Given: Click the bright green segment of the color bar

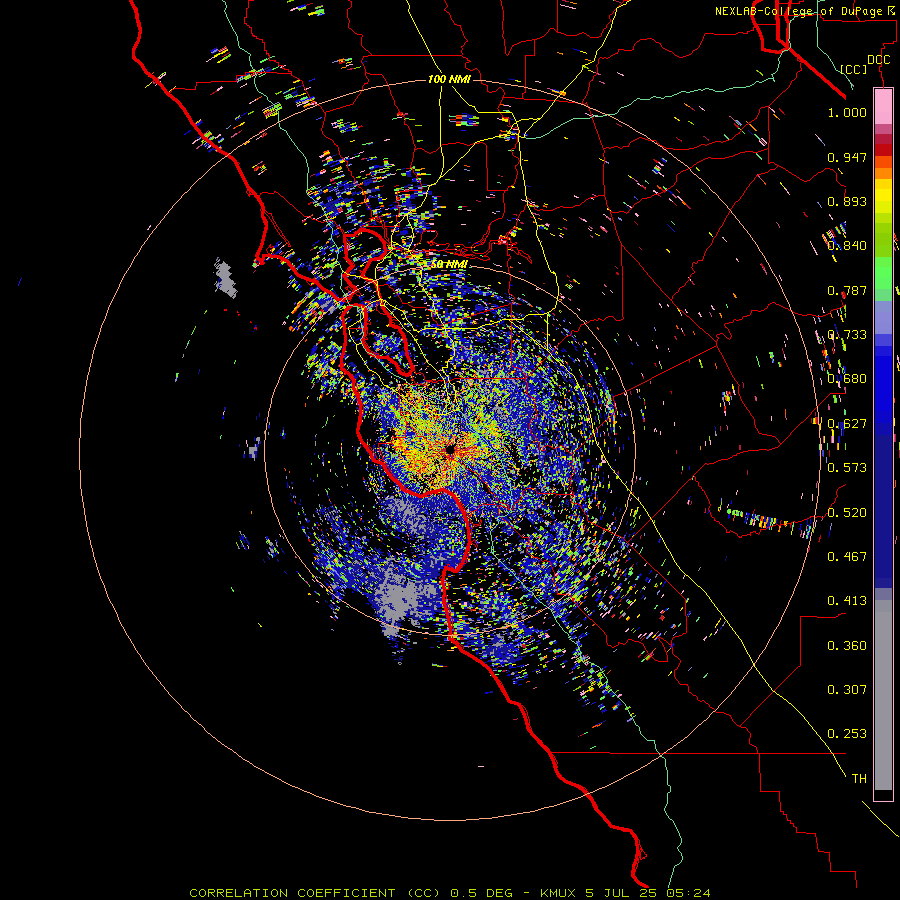Looking at the screenshot, I should point(883,273).
